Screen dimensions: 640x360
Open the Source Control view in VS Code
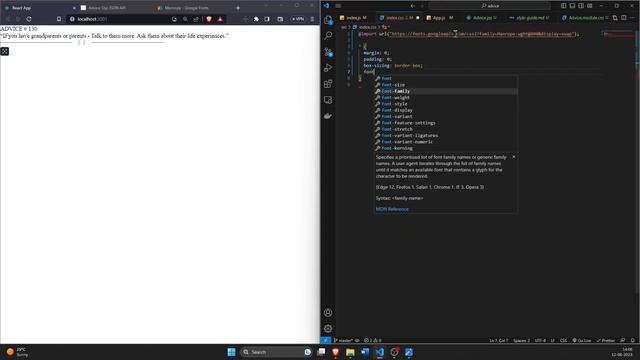coord(328,52)
